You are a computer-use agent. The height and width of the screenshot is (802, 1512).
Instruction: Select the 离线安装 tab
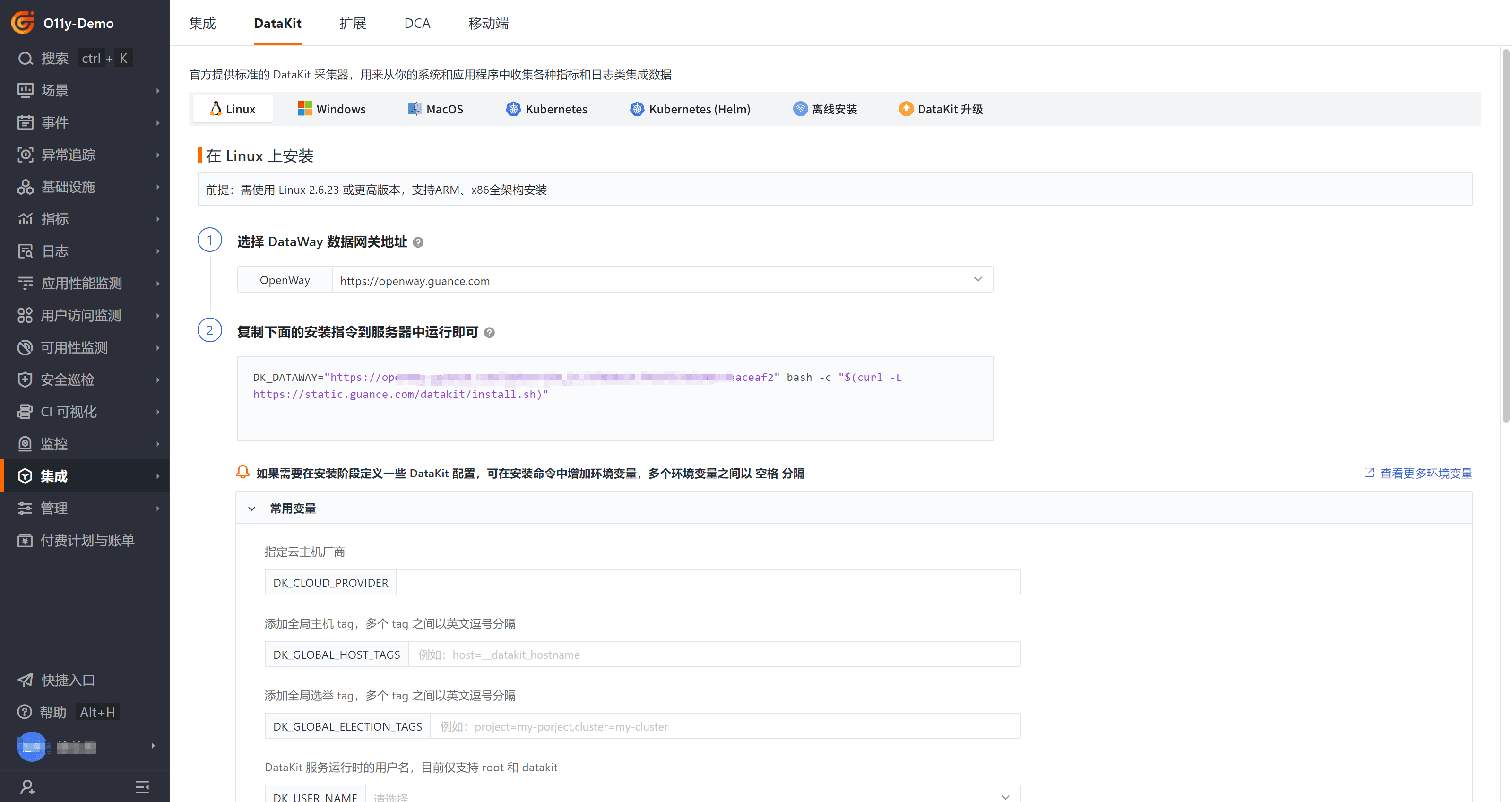(825, 109)
